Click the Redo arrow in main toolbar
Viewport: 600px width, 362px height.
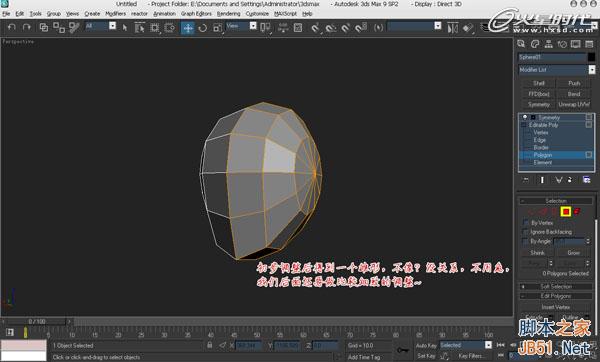26,27
